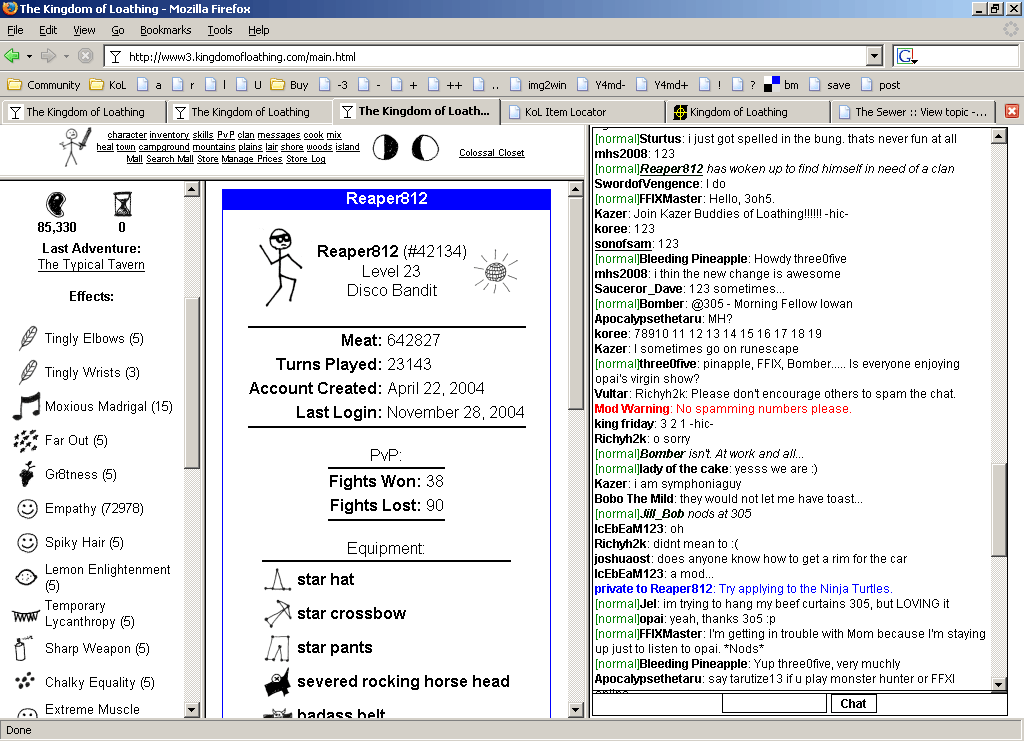
Task: Close the current tab with red X
Action: tap(1012, 111)
